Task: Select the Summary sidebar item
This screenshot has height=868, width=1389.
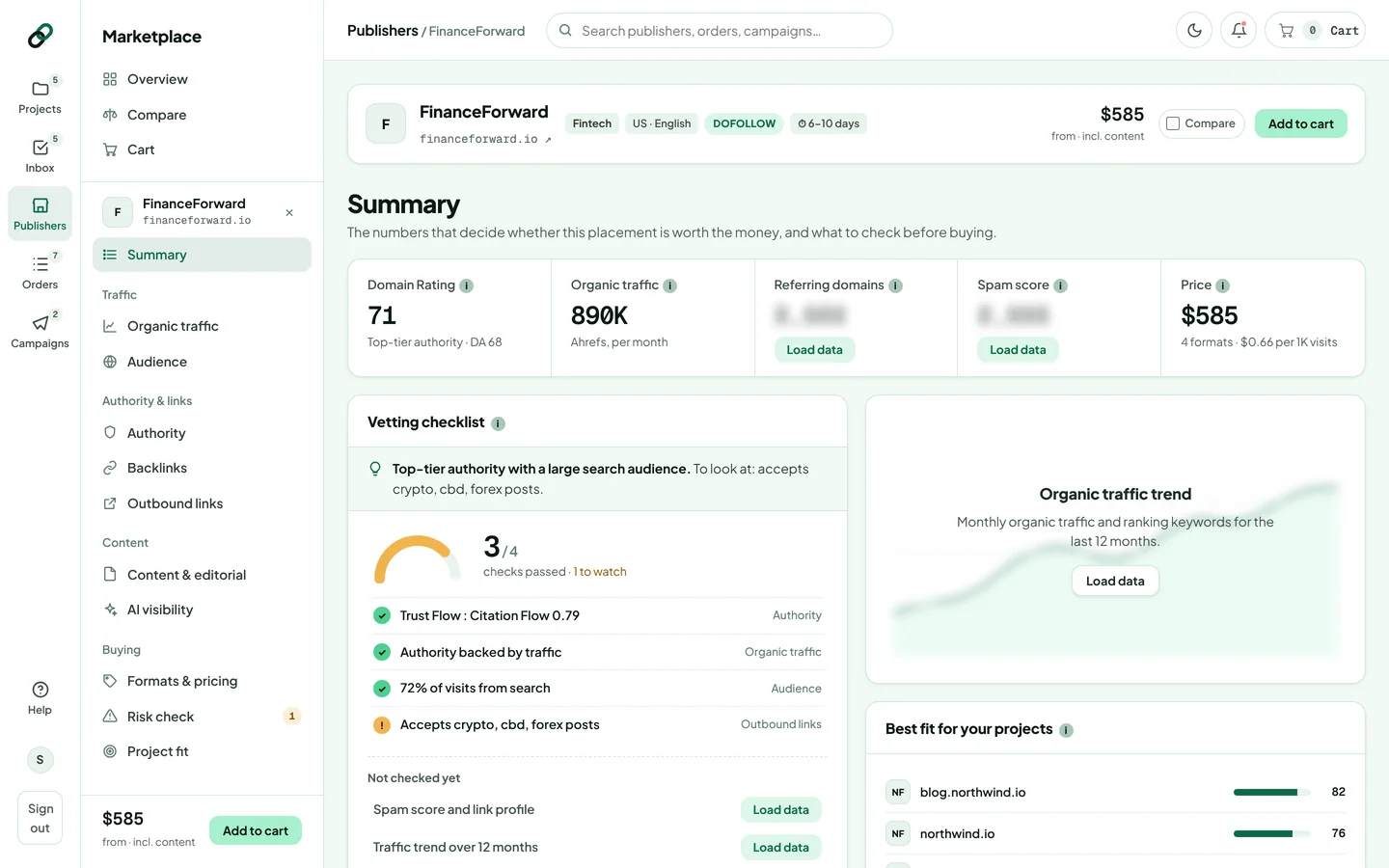Action: tap(202, 255)
